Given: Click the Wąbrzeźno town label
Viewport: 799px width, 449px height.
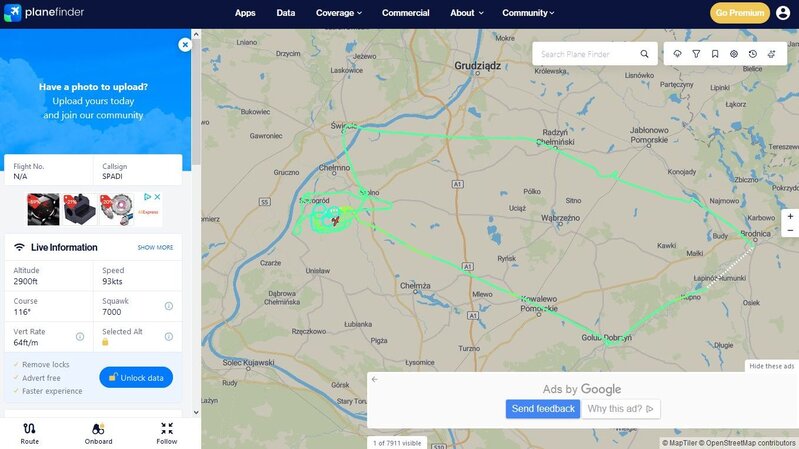Looking at the screenshot, I should coord(560,218).
